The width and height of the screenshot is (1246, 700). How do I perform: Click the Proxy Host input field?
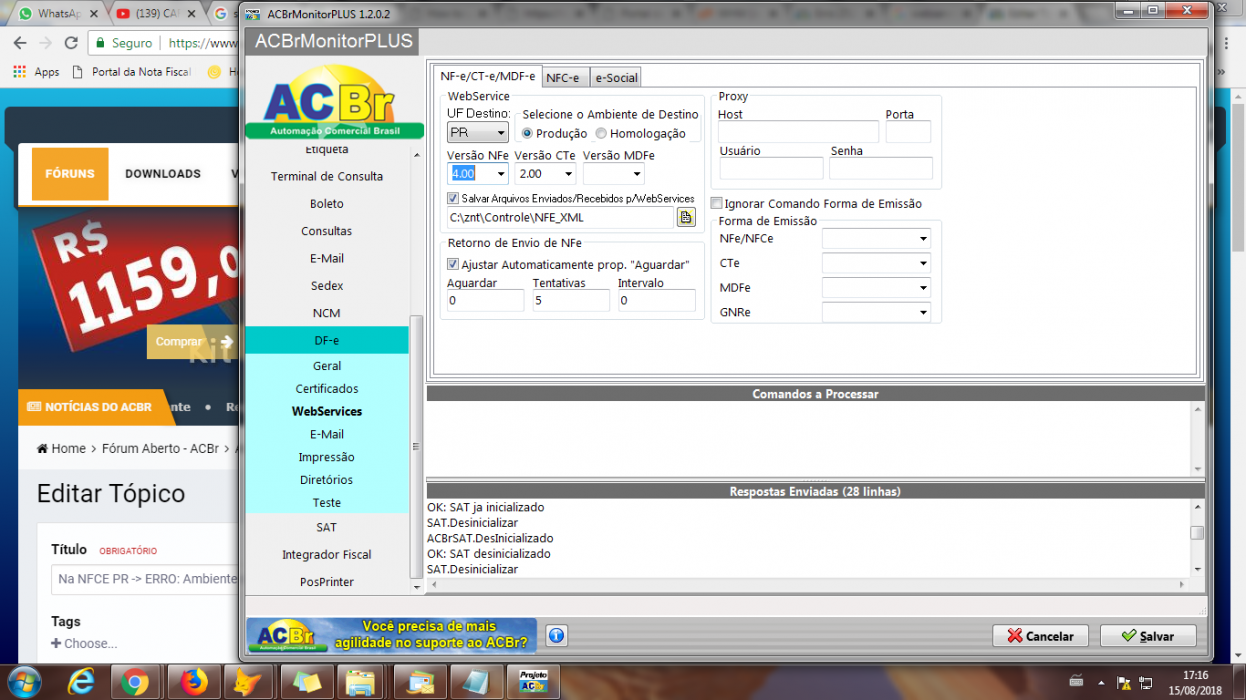[798, 132]
